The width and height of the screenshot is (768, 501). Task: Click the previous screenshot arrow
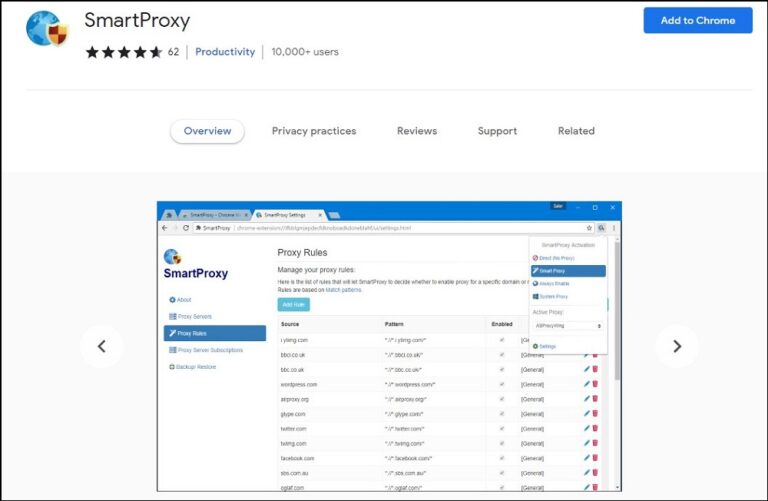coord(101,346)
